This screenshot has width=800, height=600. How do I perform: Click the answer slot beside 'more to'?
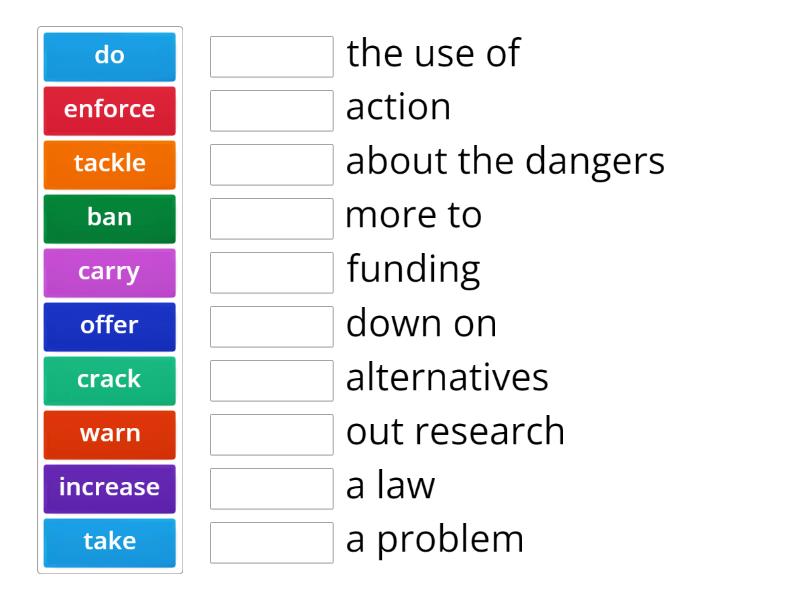tap(271, 219)
